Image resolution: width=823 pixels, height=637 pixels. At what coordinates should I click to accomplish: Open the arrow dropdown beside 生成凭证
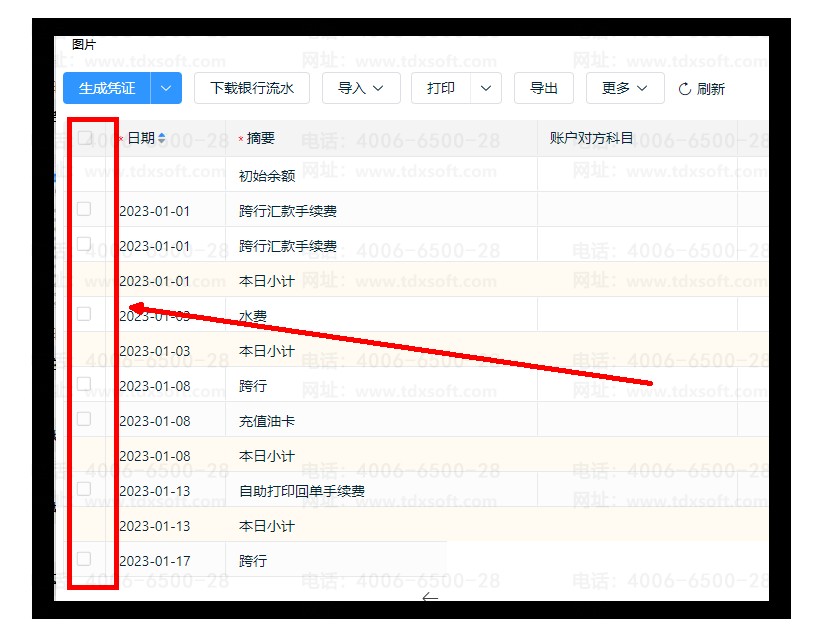[166, 88]
